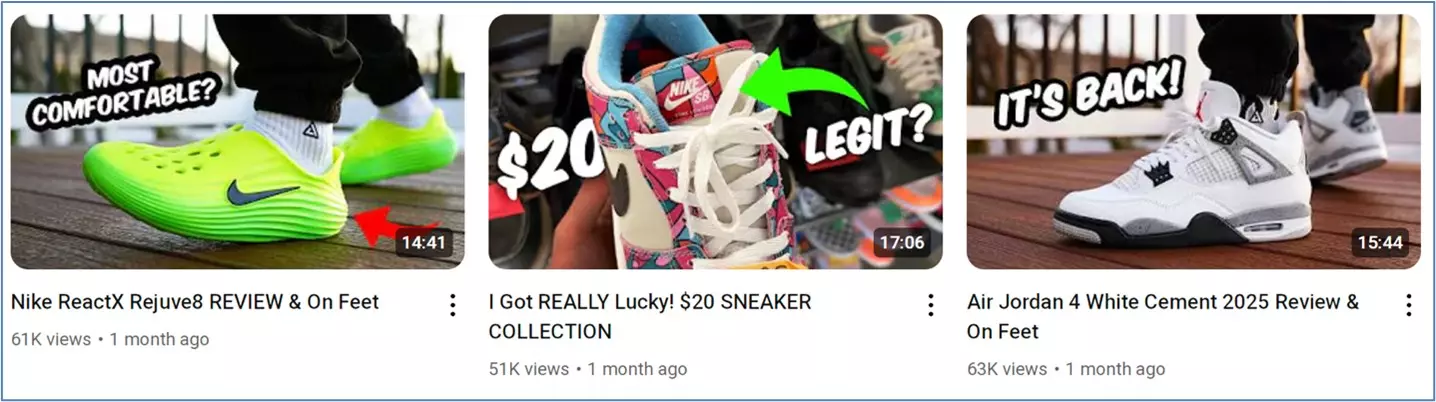This screenshot has width=1436, height=402.
Task: Click title 'Nike ReactX Rejuve8 REVIEW & On Feet'
Action: pos(195,301)
